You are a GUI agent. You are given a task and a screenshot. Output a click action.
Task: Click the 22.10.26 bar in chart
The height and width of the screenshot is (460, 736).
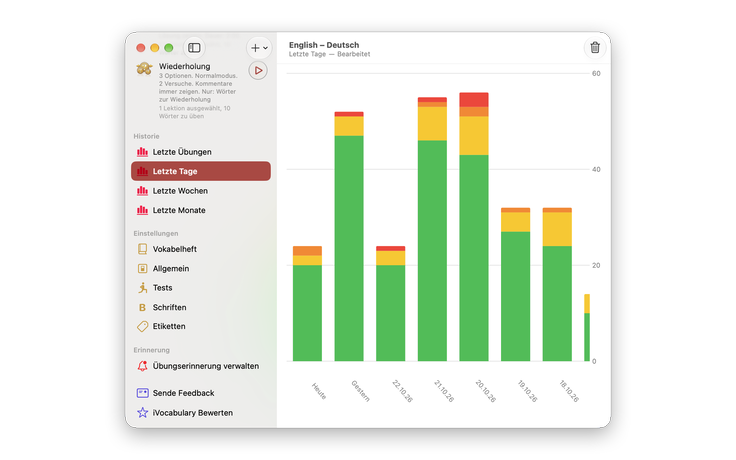pos(391,304)
